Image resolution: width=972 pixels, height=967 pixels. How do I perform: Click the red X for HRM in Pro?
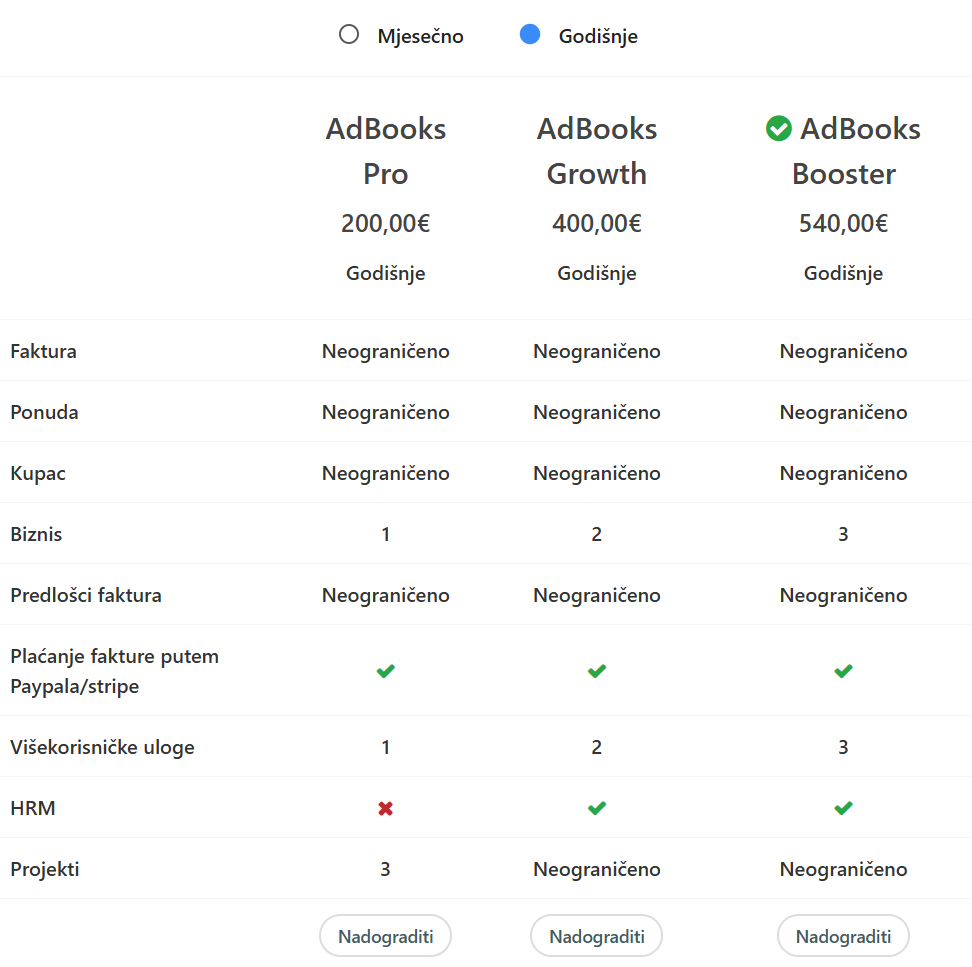[385, 808]
